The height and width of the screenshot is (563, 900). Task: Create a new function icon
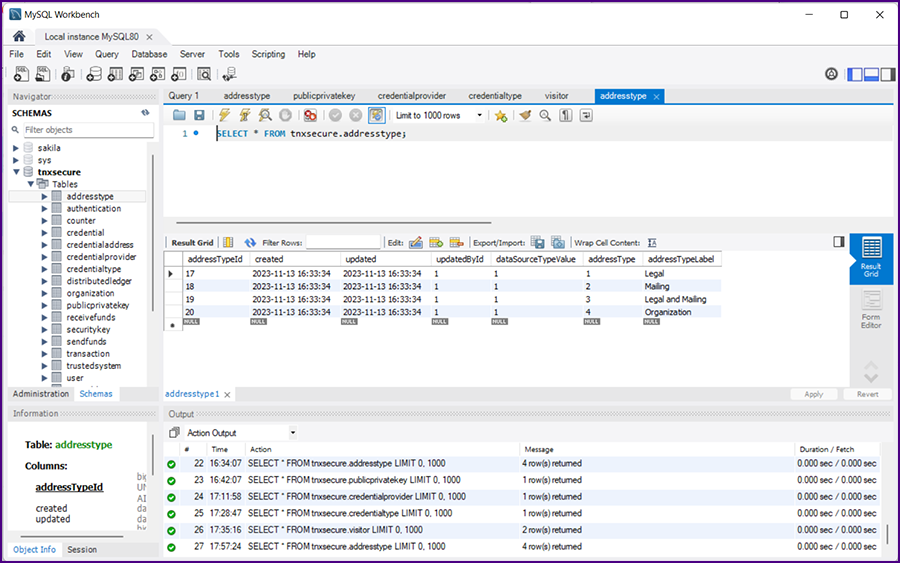[179, 74]
